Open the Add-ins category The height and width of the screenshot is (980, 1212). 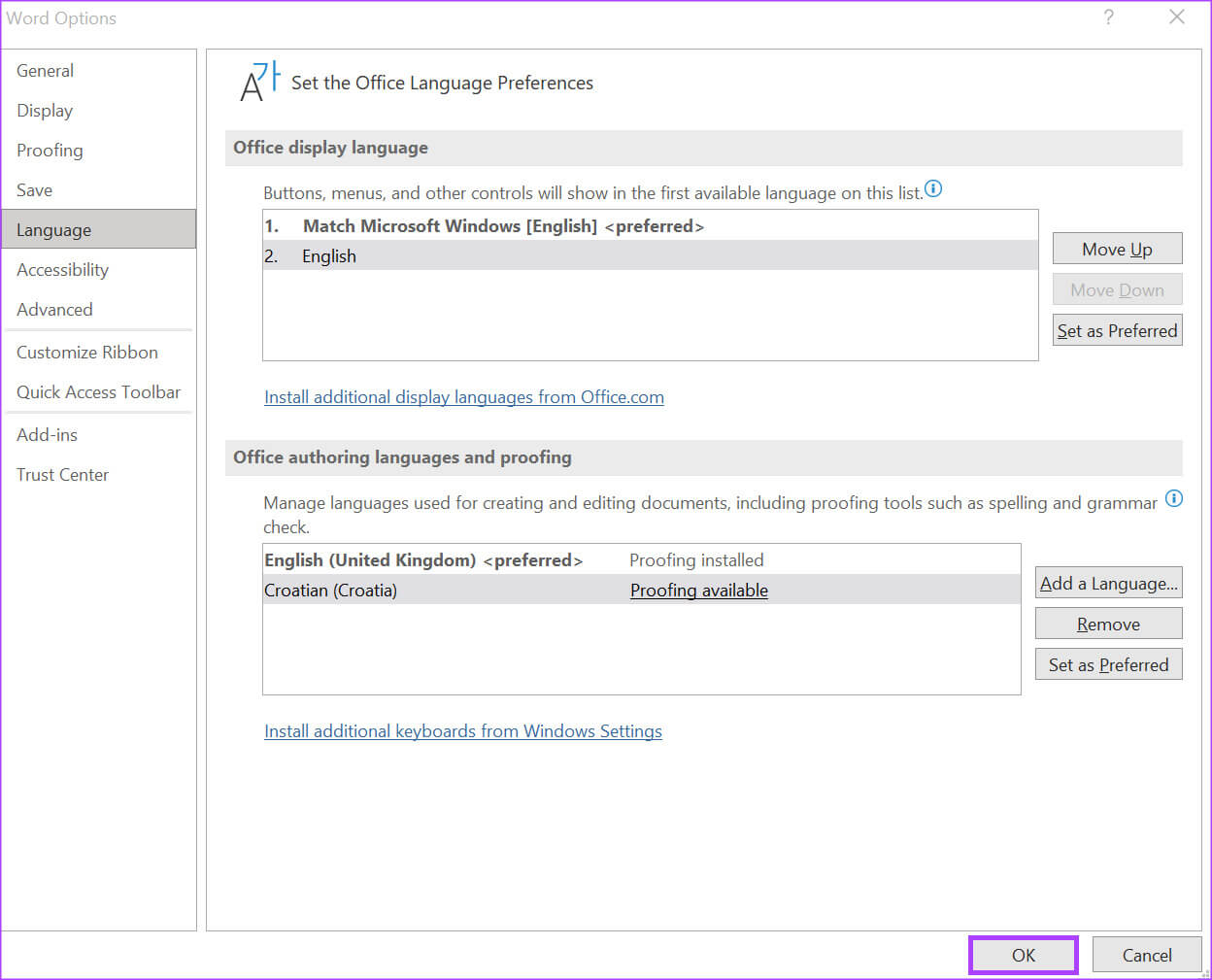[99, 435]
